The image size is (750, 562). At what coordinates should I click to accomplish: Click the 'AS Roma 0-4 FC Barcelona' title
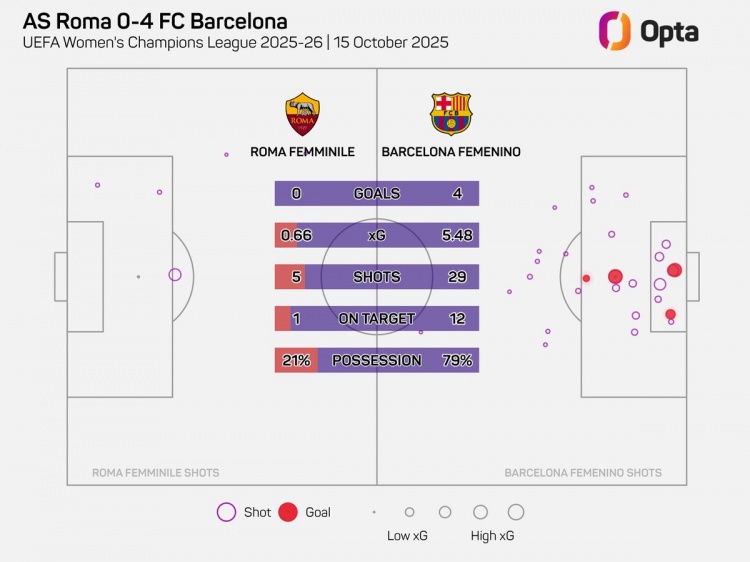pos(155,21)
